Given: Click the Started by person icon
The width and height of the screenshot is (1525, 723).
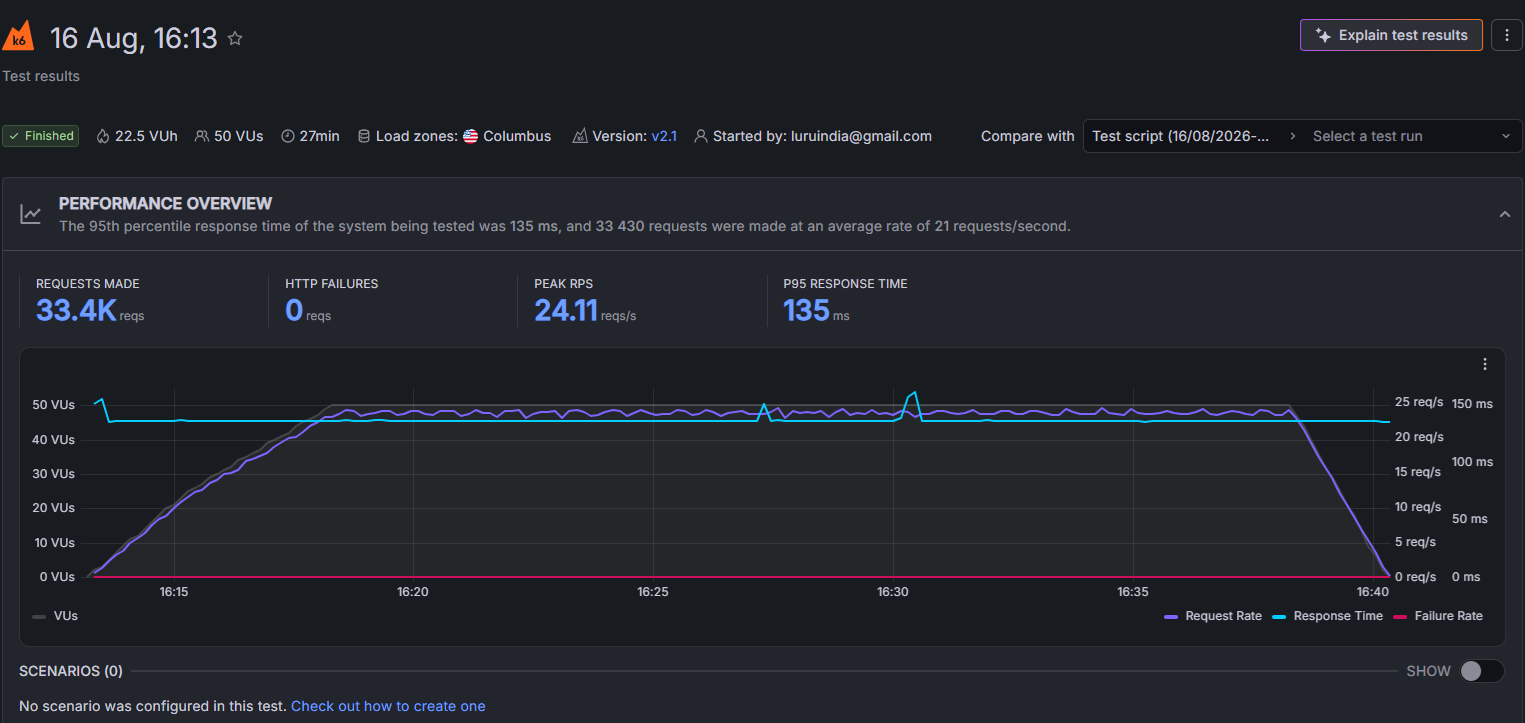Looking at the screenshot, I should pyautogui.click(x=701, y=136).
